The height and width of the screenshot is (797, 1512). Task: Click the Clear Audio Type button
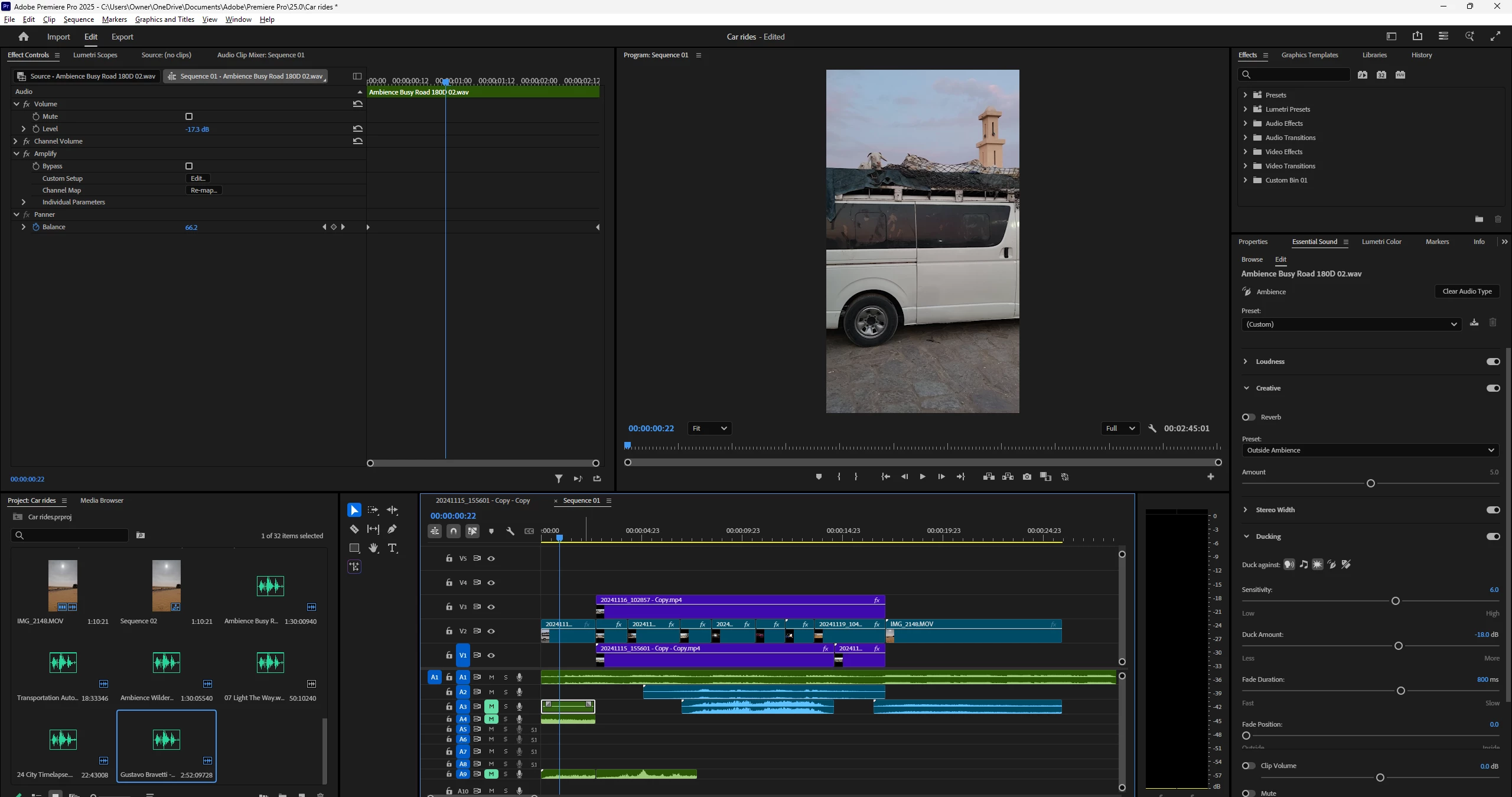(x=1467, y=291)
